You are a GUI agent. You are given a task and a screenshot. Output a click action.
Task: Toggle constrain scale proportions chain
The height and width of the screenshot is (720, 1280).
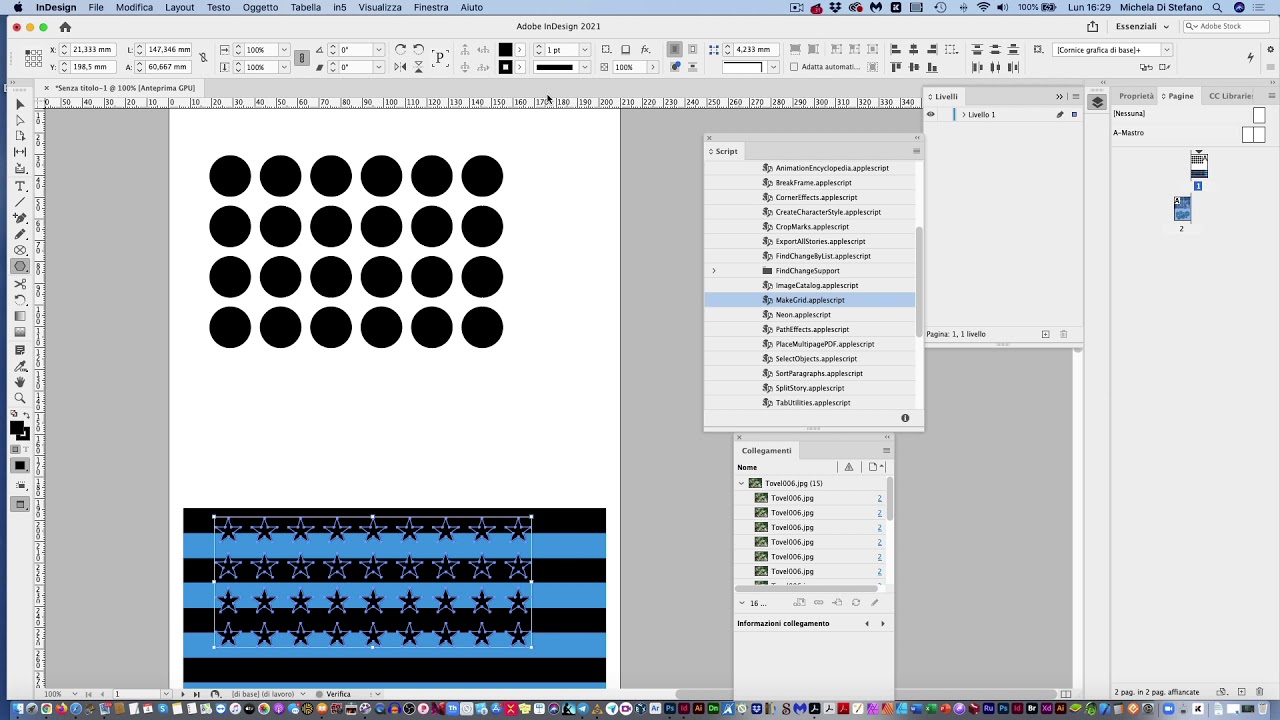(x=301, y=58)
